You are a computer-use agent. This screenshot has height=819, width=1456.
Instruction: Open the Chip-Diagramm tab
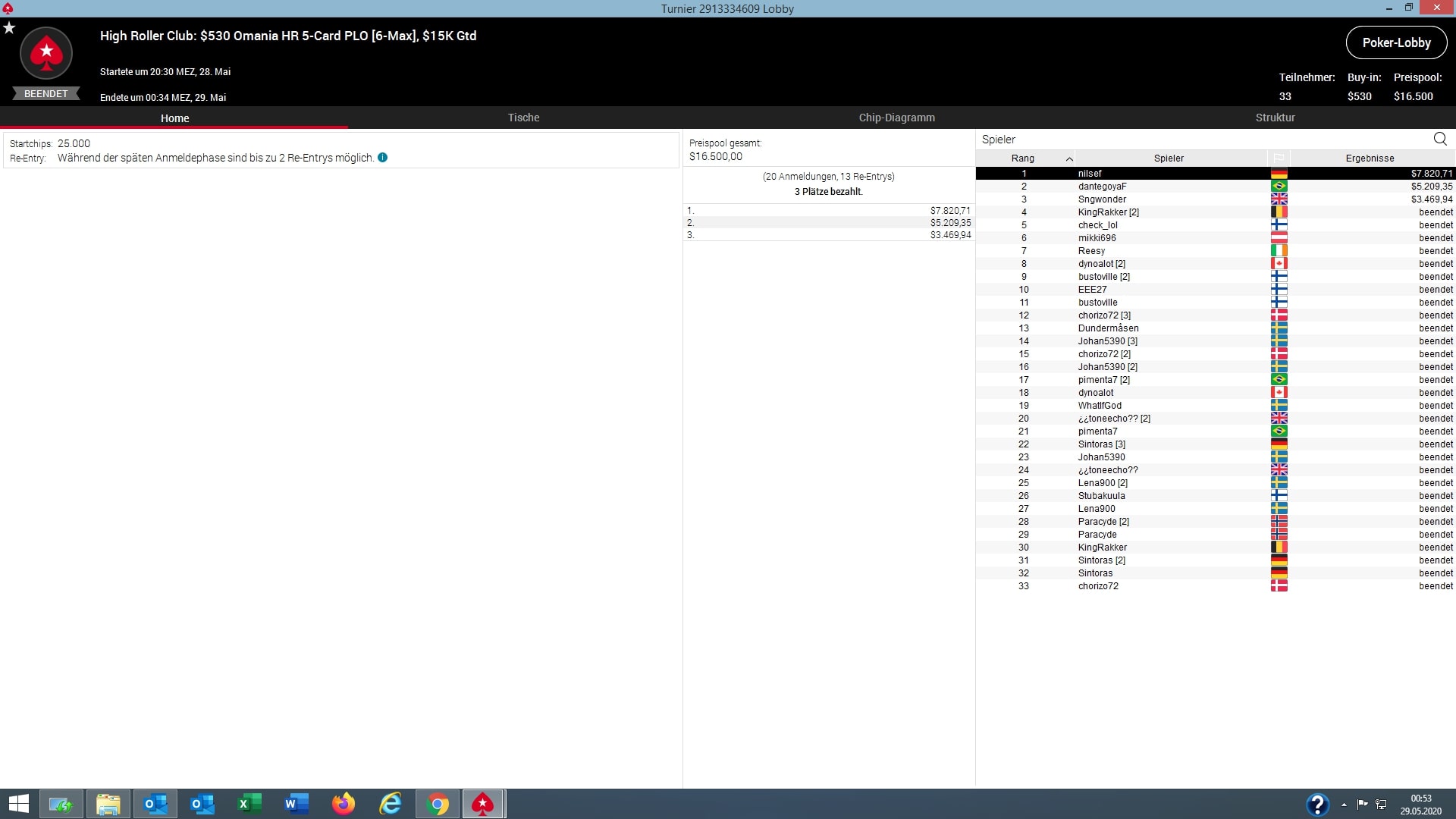pyautogui.click(x=896, y=118)
